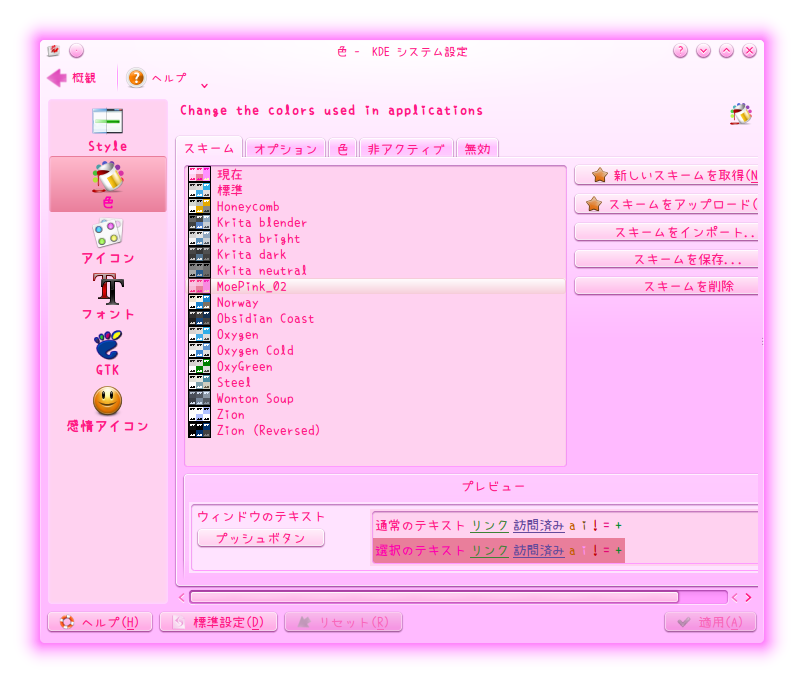804x683 pixels.
Task: Click スキームを削除 button
Action: (667, 286)
